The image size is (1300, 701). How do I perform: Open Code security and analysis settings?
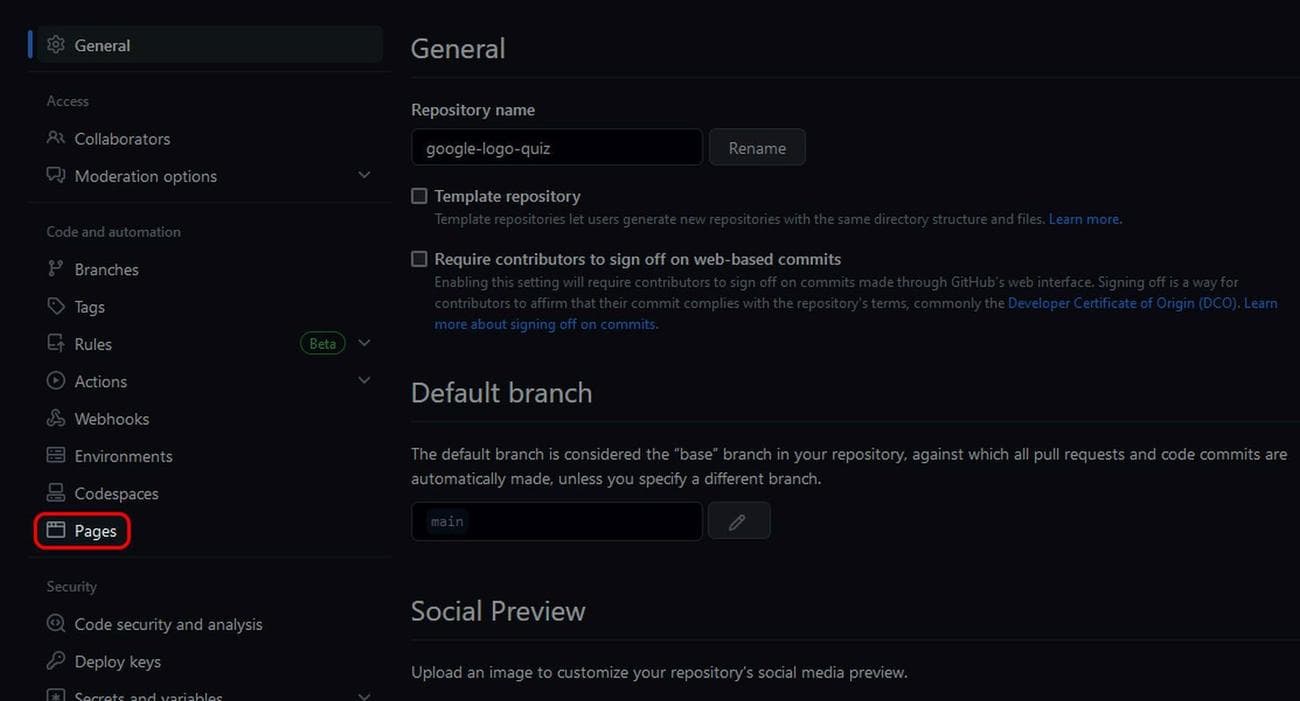[168, 624]
